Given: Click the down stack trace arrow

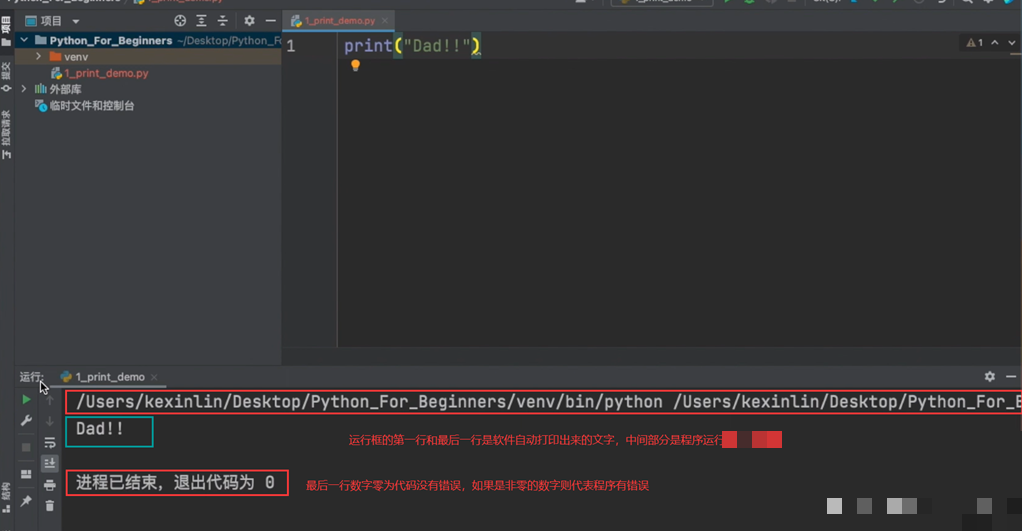Looking at the screenshot, I should click(x=50, y=422).
